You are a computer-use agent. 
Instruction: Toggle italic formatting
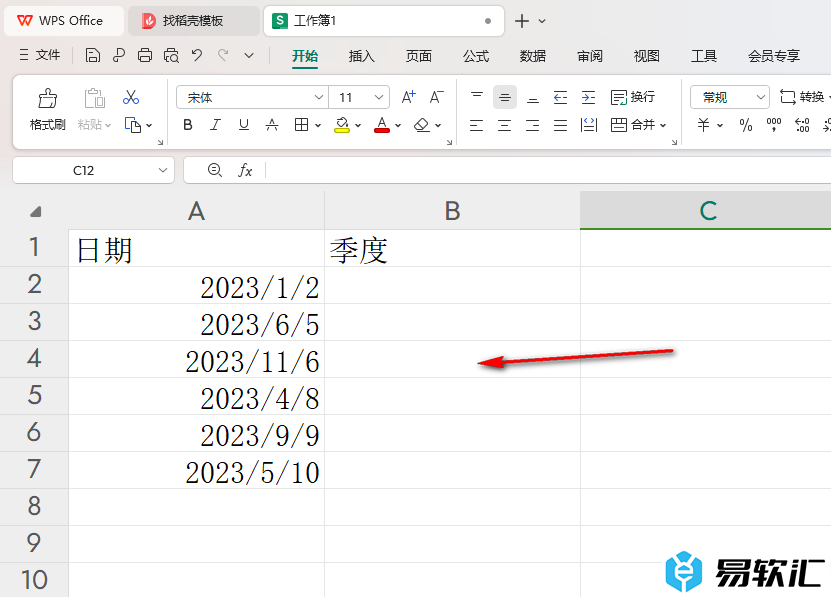(x=215, y=125)
